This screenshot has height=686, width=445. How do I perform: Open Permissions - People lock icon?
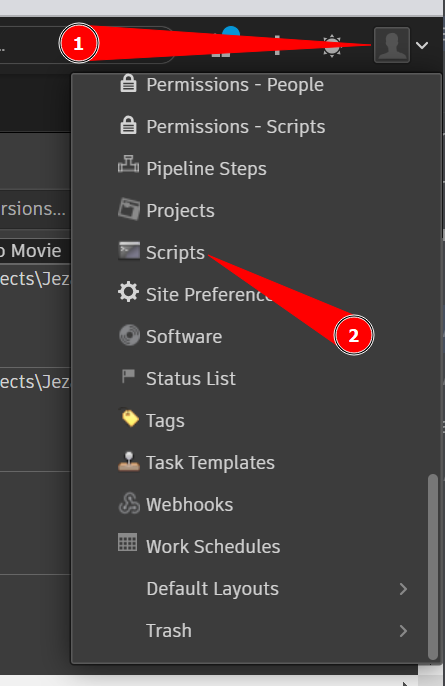click(x=128, y=83)
